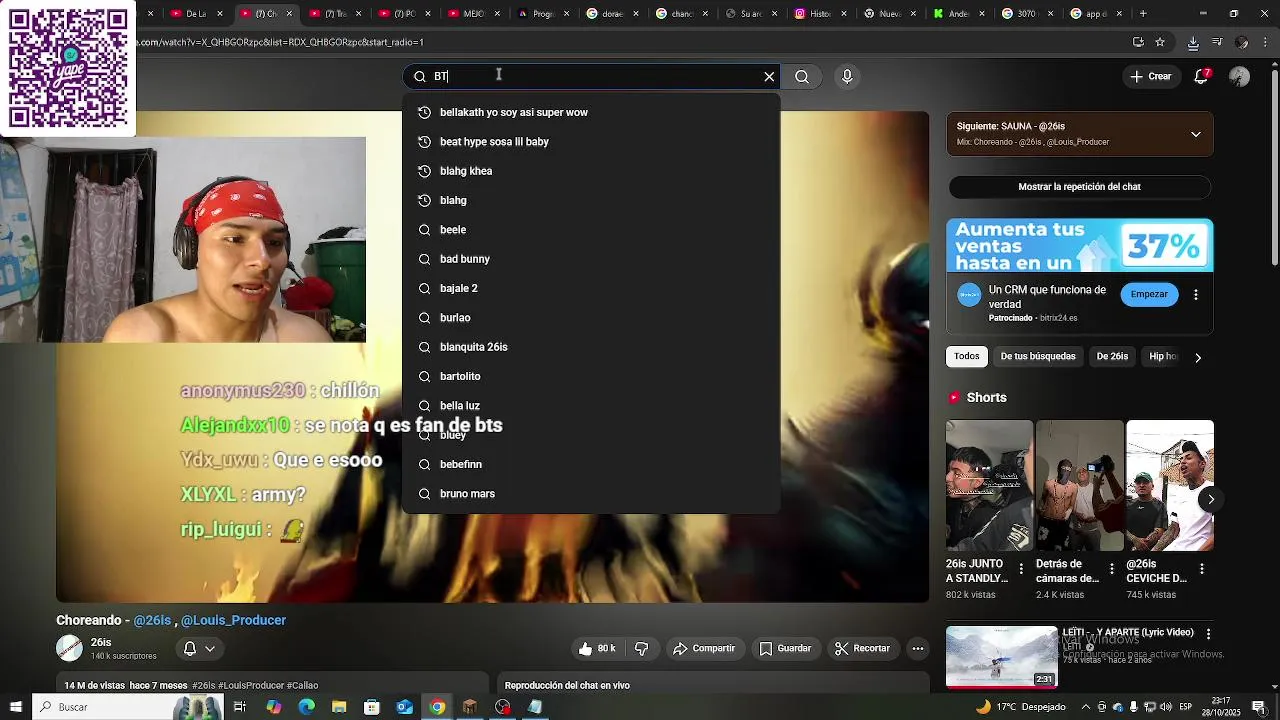The width and height of the screenshot is (1280, 720).
Task: Expand the 'Siguiente: SAUNA' mix panel
Action: (1196, 134)
